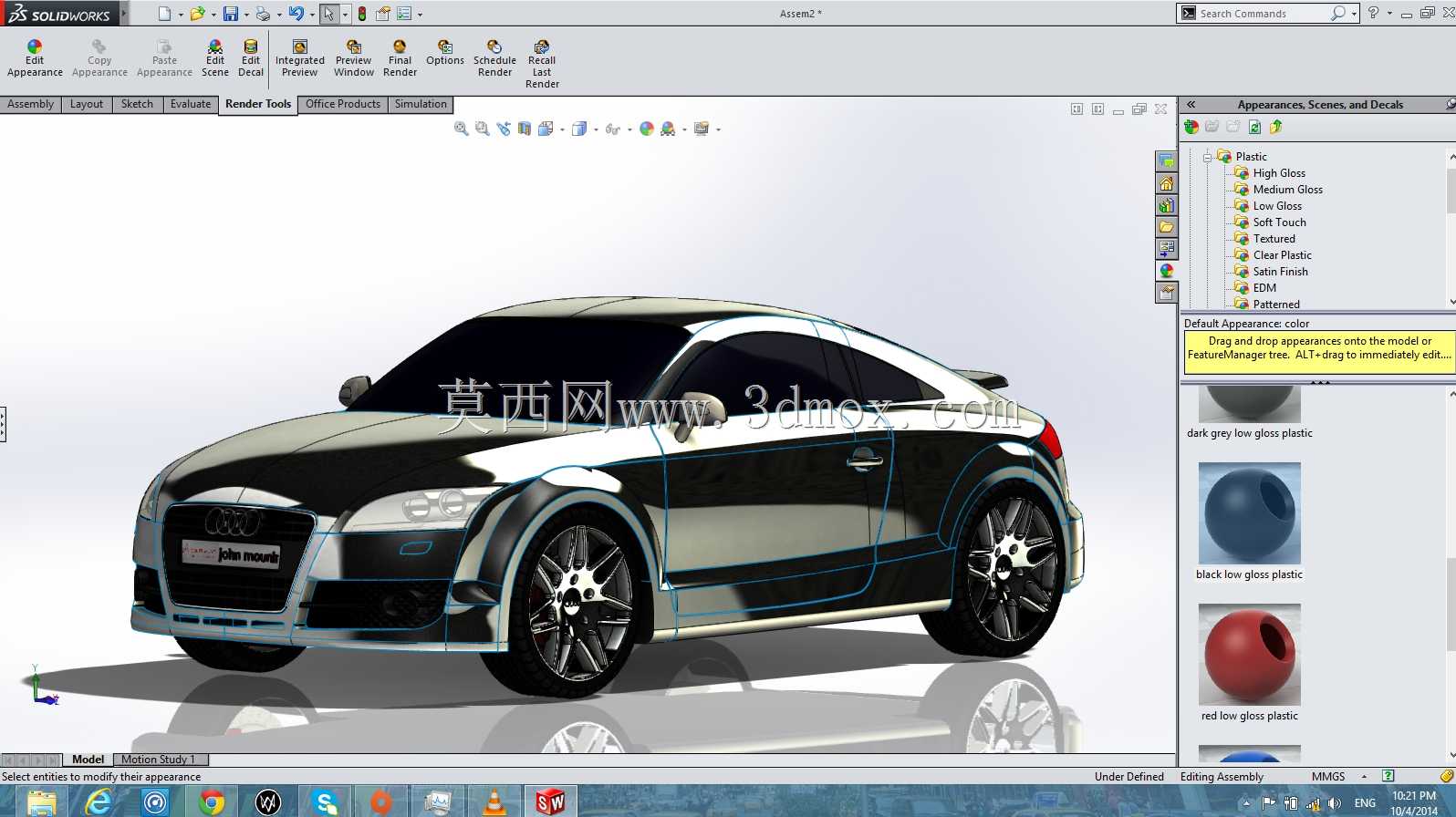Open the View Palette task pane tab

point(1167,249)
